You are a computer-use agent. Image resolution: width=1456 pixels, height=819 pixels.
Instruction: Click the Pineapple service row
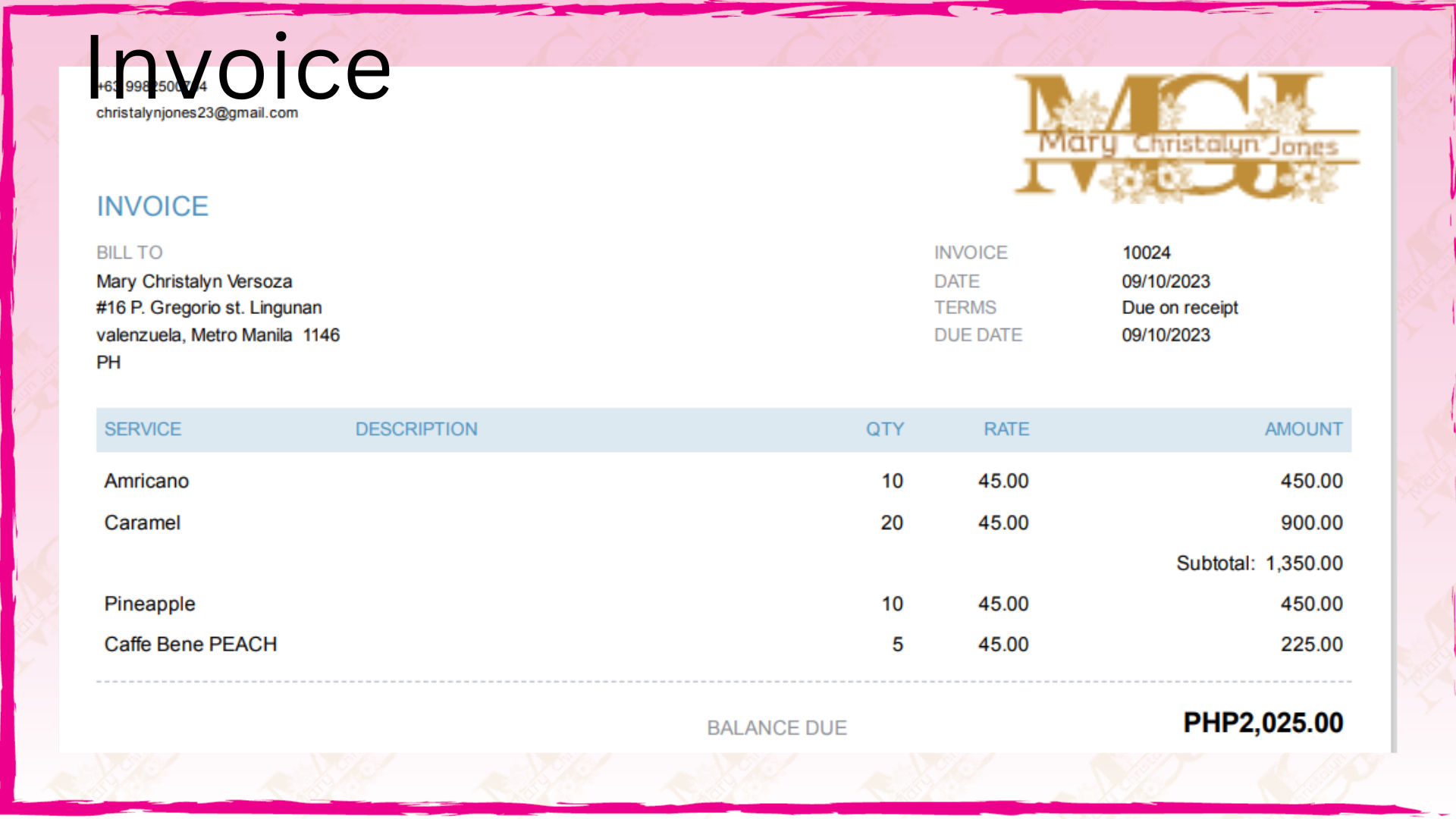click(149, 604)
